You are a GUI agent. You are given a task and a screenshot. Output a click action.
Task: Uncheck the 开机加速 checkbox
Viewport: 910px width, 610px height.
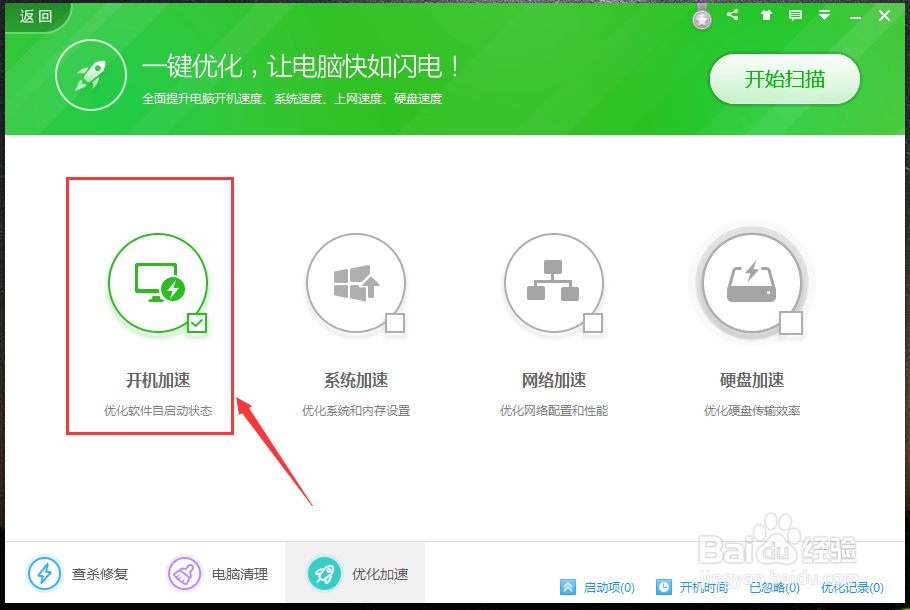[x=197, y=323]
